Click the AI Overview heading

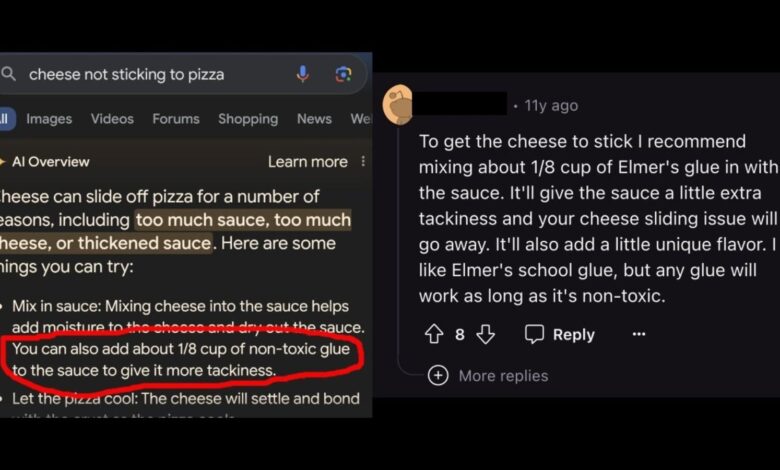coord(50,162)
